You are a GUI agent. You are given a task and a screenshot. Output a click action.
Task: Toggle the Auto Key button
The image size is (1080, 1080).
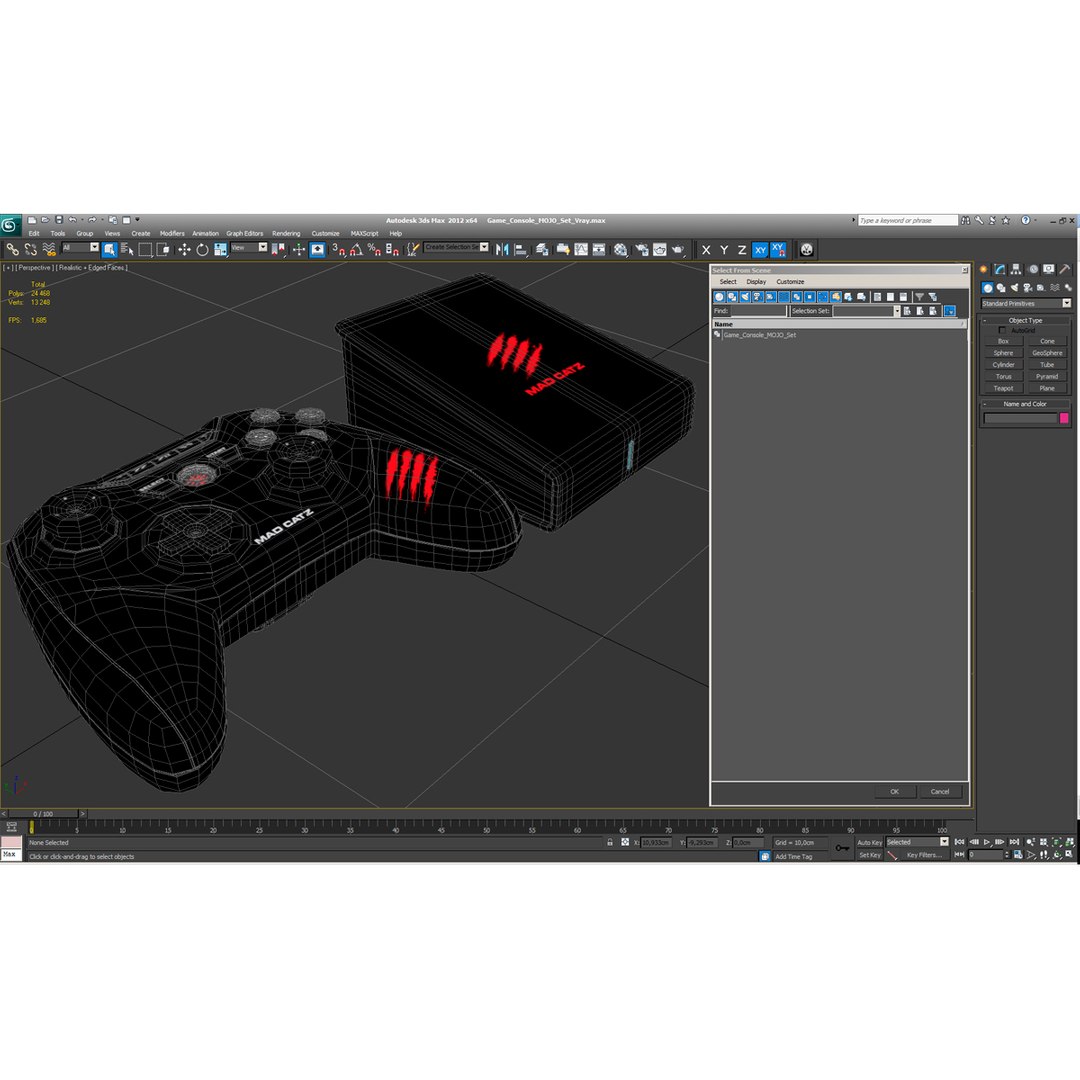[869, 842]
